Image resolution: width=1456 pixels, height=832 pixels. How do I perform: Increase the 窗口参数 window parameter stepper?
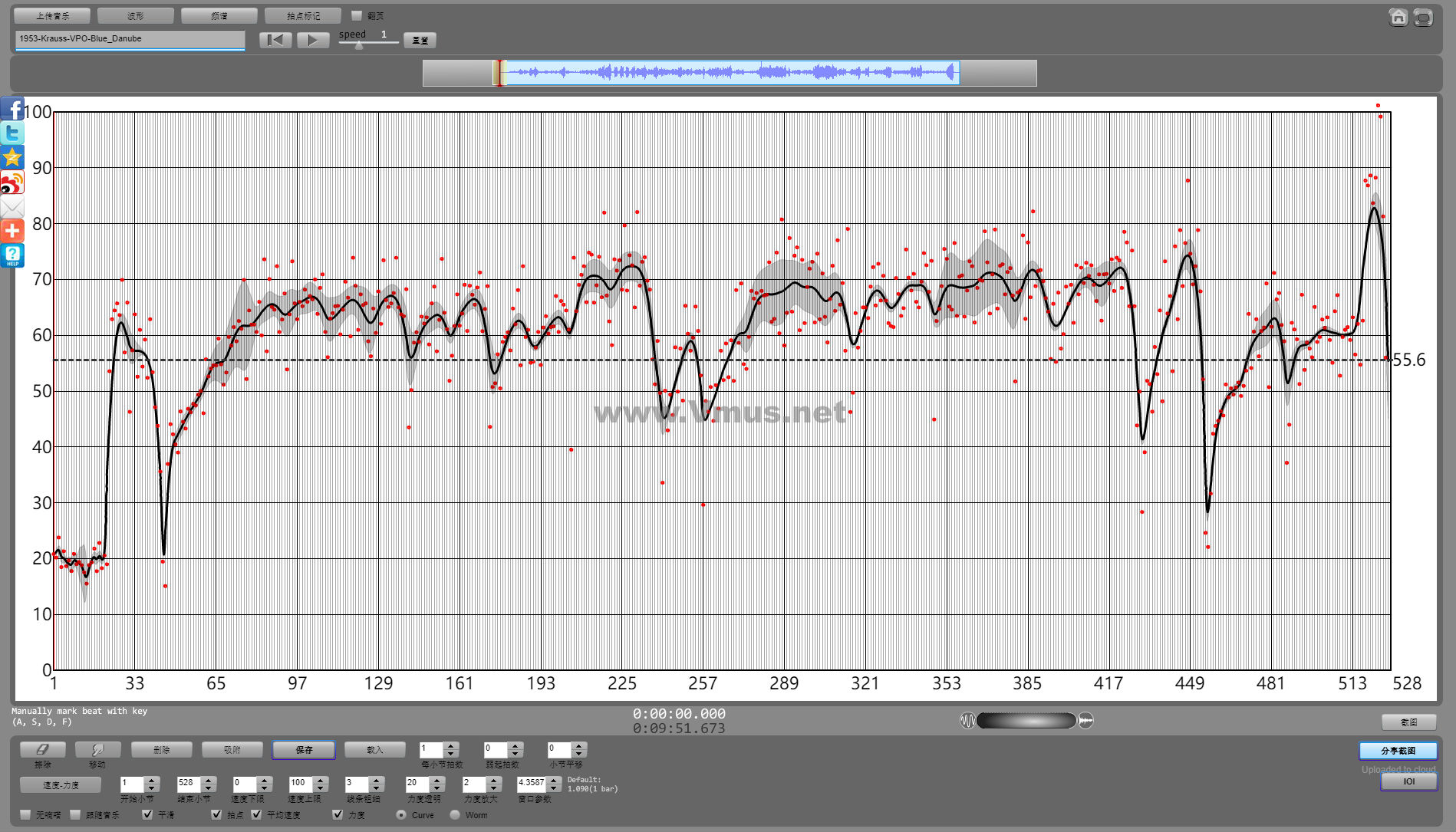[x=554, y=780]
